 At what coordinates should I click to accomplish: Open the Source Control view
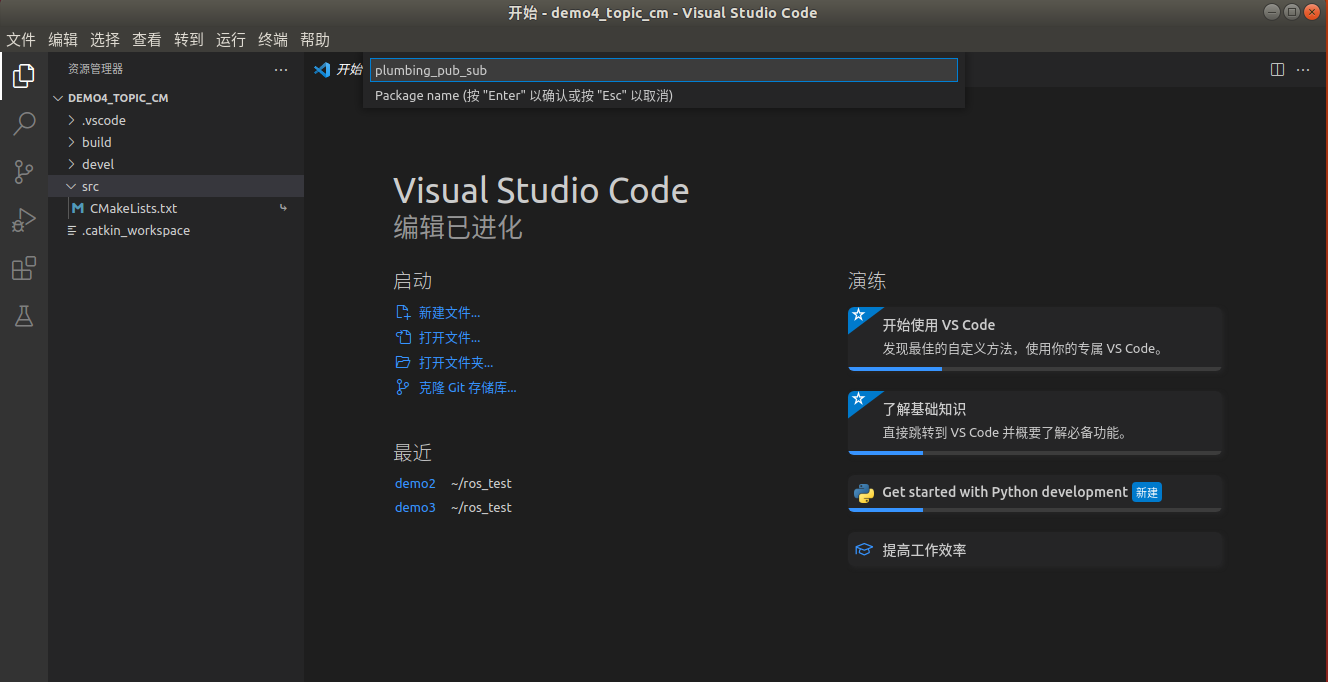(24, 172)
